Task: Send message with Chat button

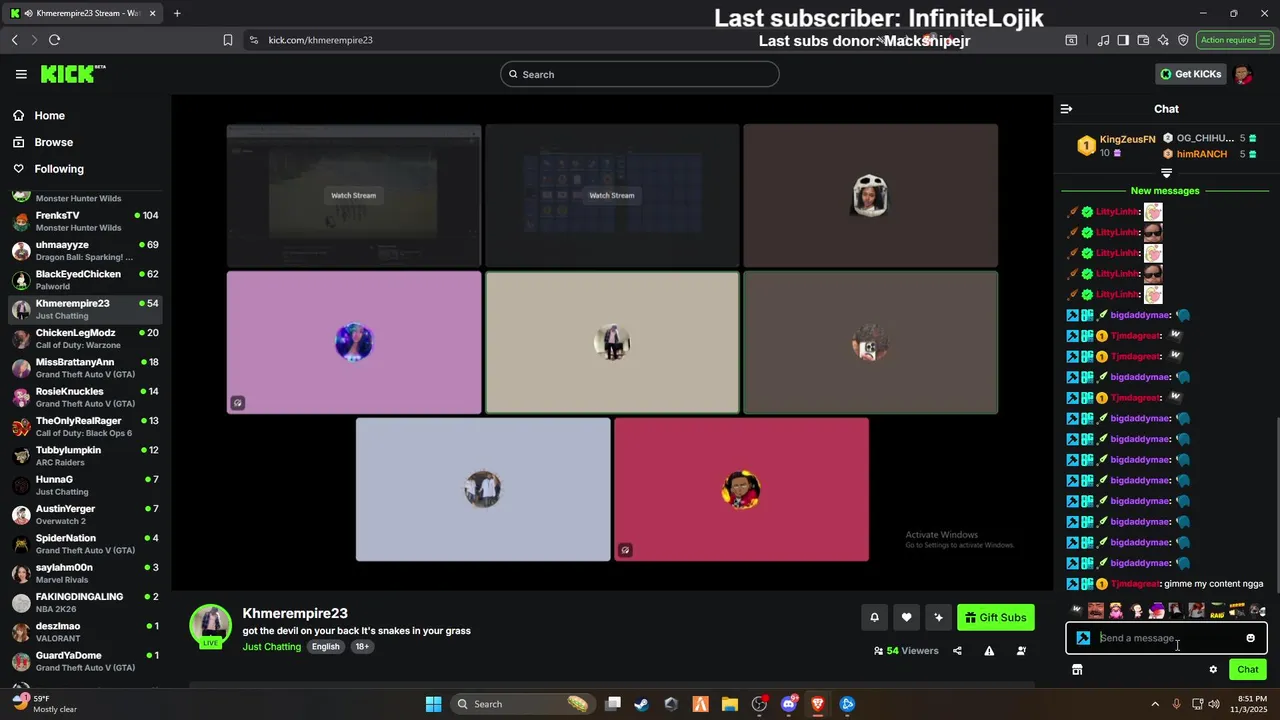Action: [x=1248, y=670]
